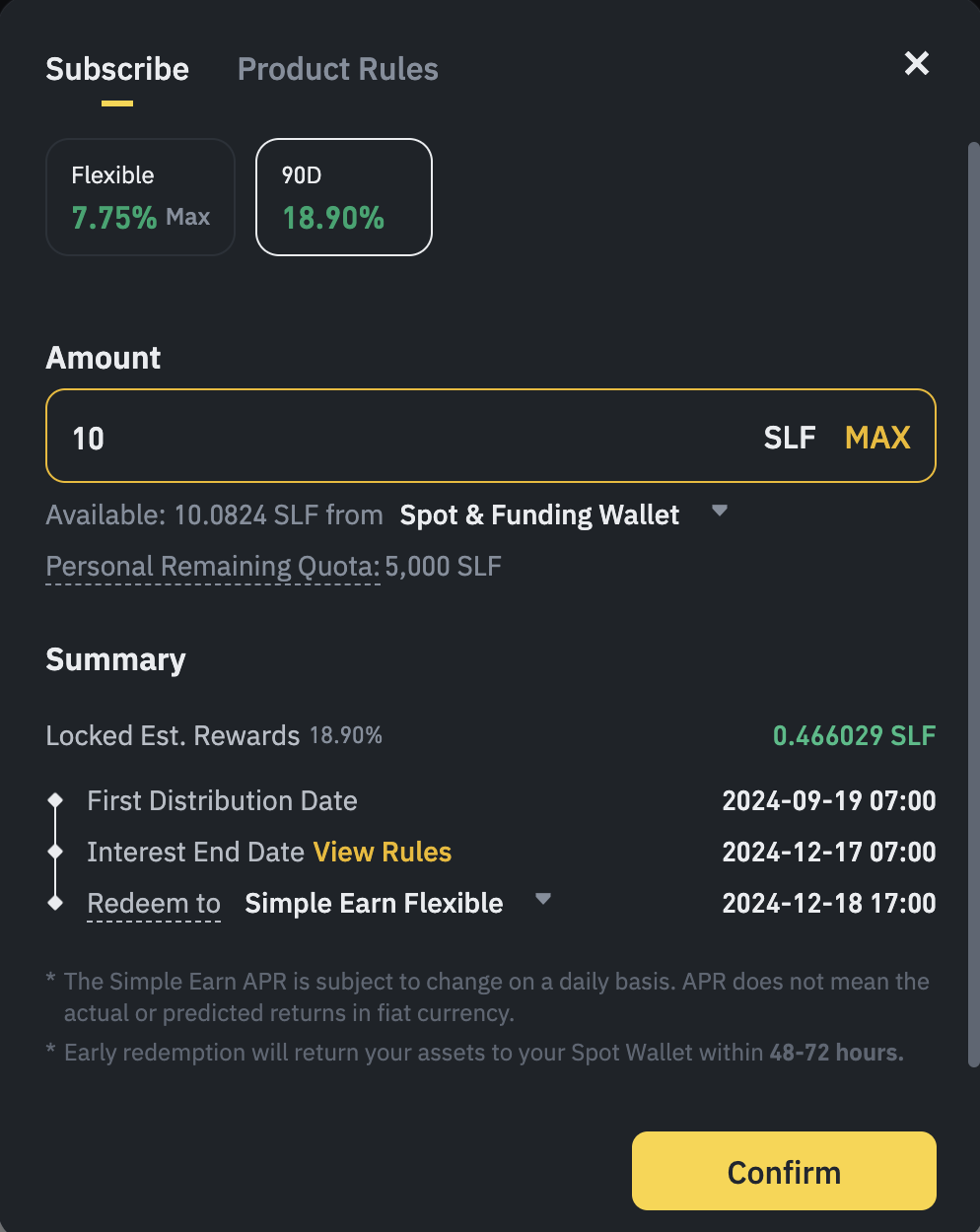The height and width of the screenshot is (1232, 980).
Task: Choose the Flexible 7.75% Max option
Action: coord(141,197)
